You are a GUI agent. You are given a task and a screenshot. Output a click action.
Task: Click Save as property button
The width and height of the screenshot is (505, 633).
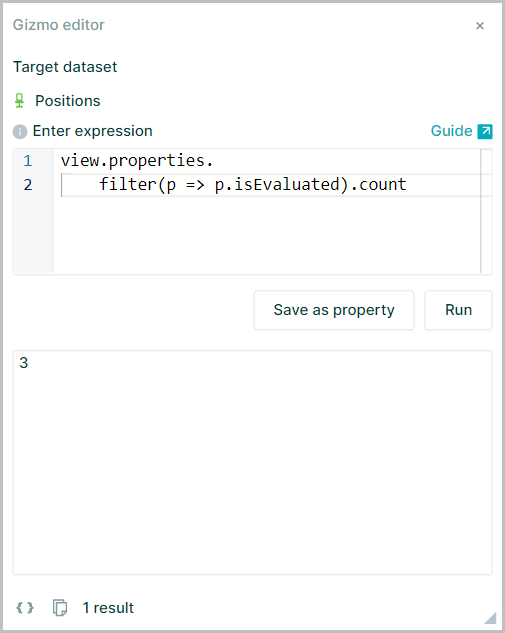click(x=334, y=310)
